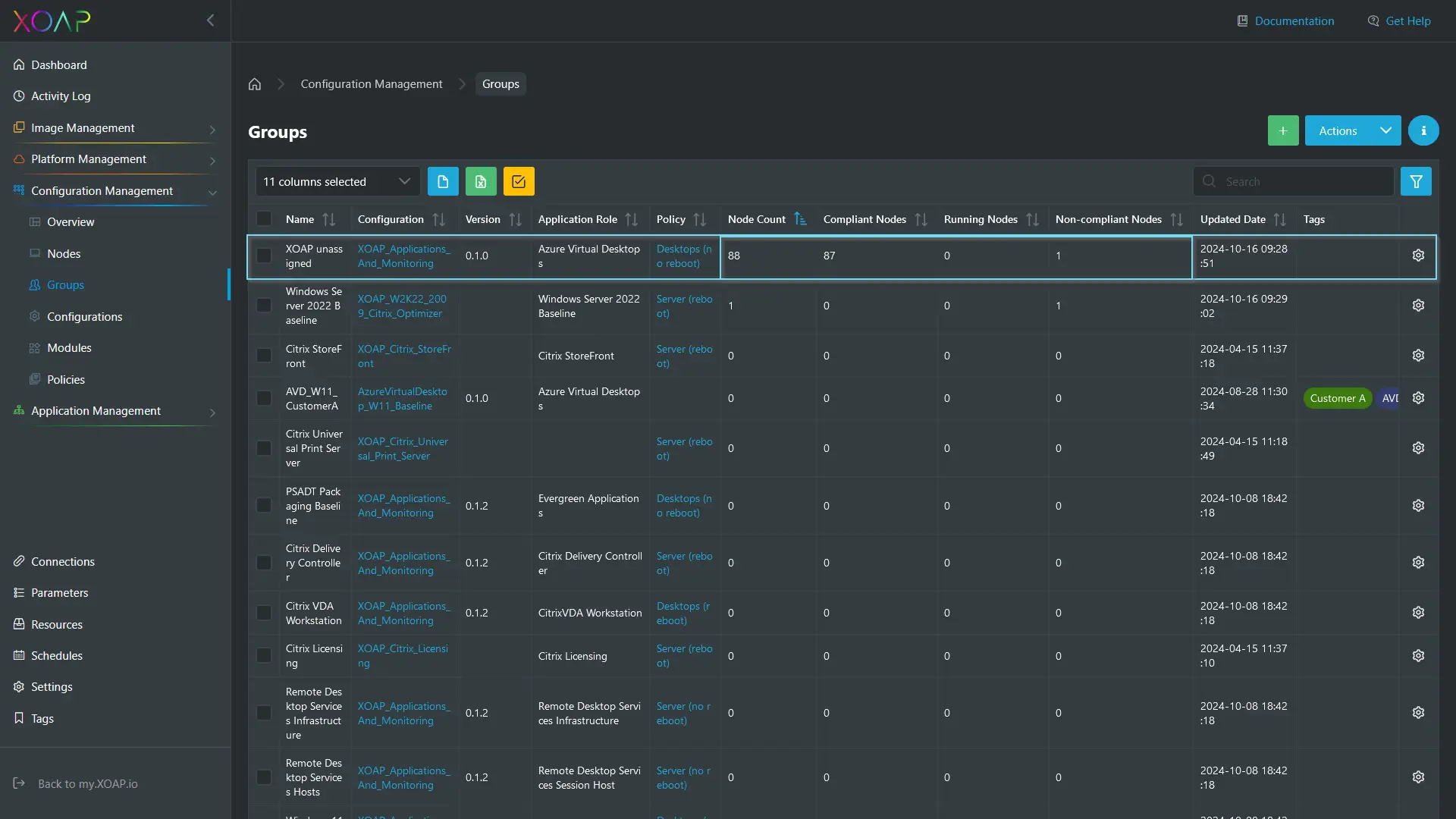Click the green Customer A tag
Screen dimensions: 1456x819
coord(1337,398)
